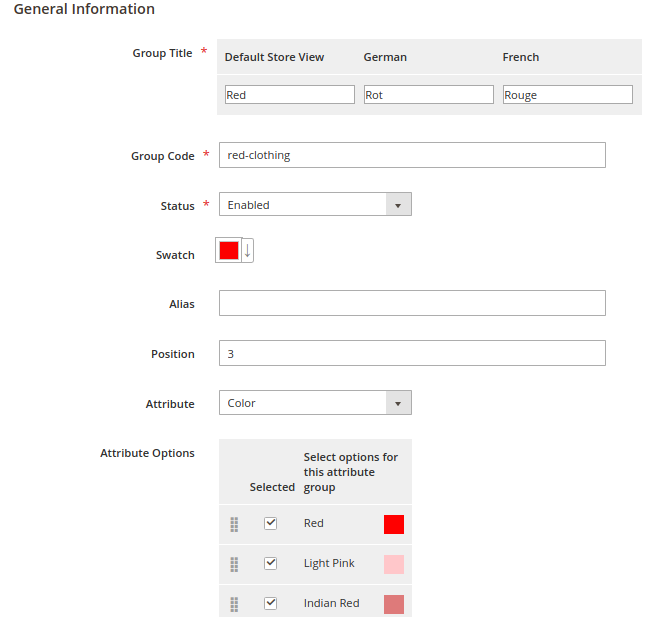Click the drag handle beside Red option
656x617 pixels.
pyautogui.click(x=234, y=524)
